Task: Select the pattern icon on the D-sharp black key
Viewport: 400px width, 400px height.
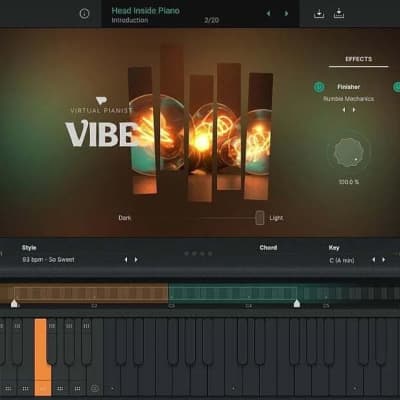Action: (x=17, y=326)
